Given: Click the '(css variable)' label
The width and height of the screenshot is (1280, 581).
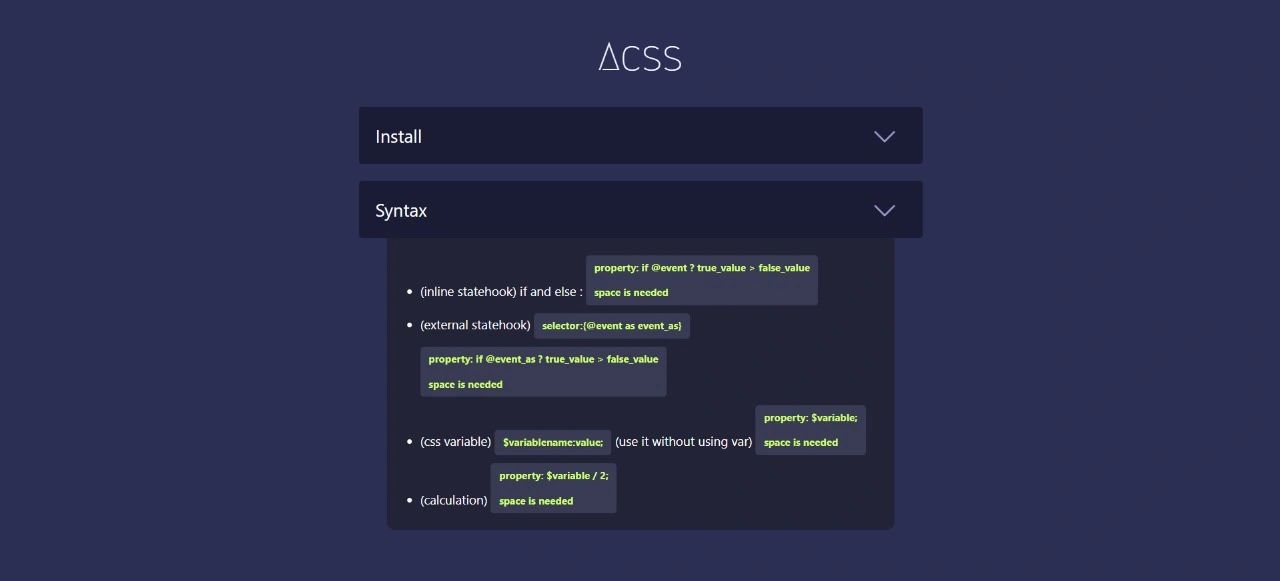Looking at the screenshot, I should point(455,442).
